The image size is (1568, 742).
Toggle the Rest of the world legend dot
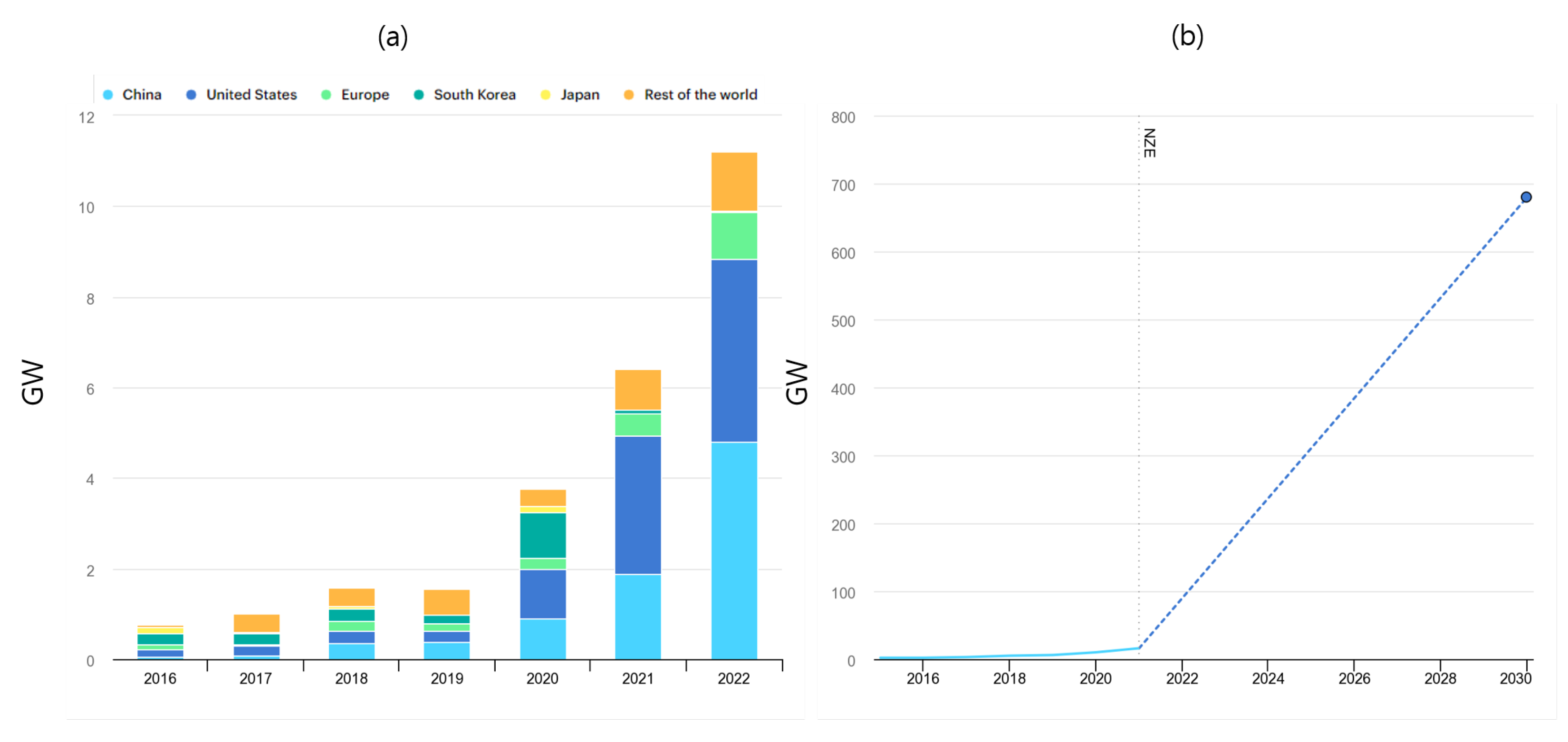tap(629, 95)
